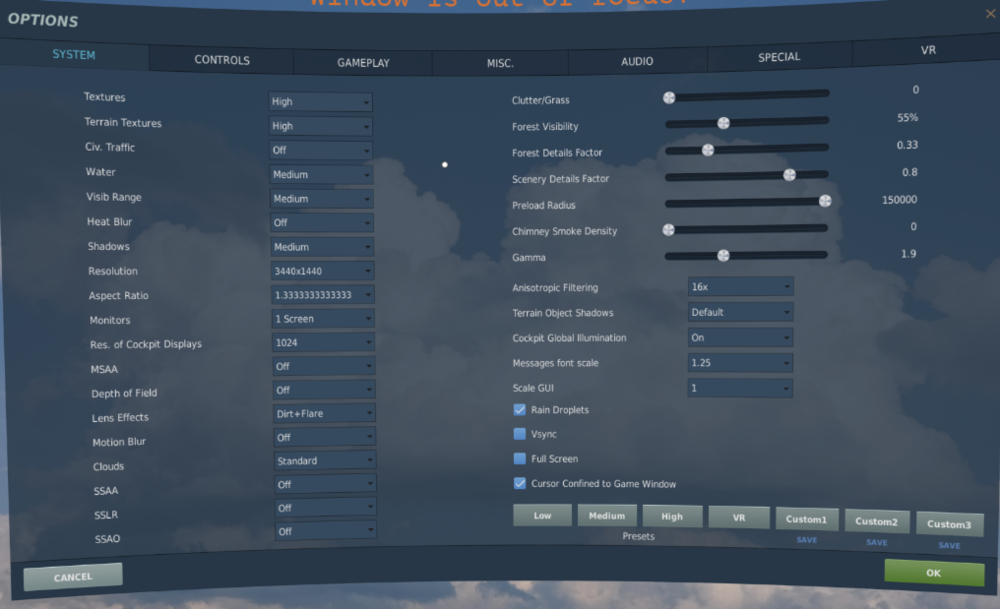Open the Anisotropic Filtering 16x dropdown
Viewport: 1000px width, 609px height.
(x=740, y=287)
